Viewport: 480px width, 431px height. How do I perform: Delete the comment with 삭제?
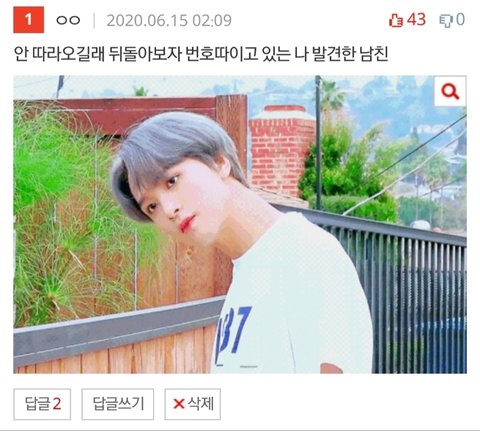pyautogui.click(x=192, y=404)
